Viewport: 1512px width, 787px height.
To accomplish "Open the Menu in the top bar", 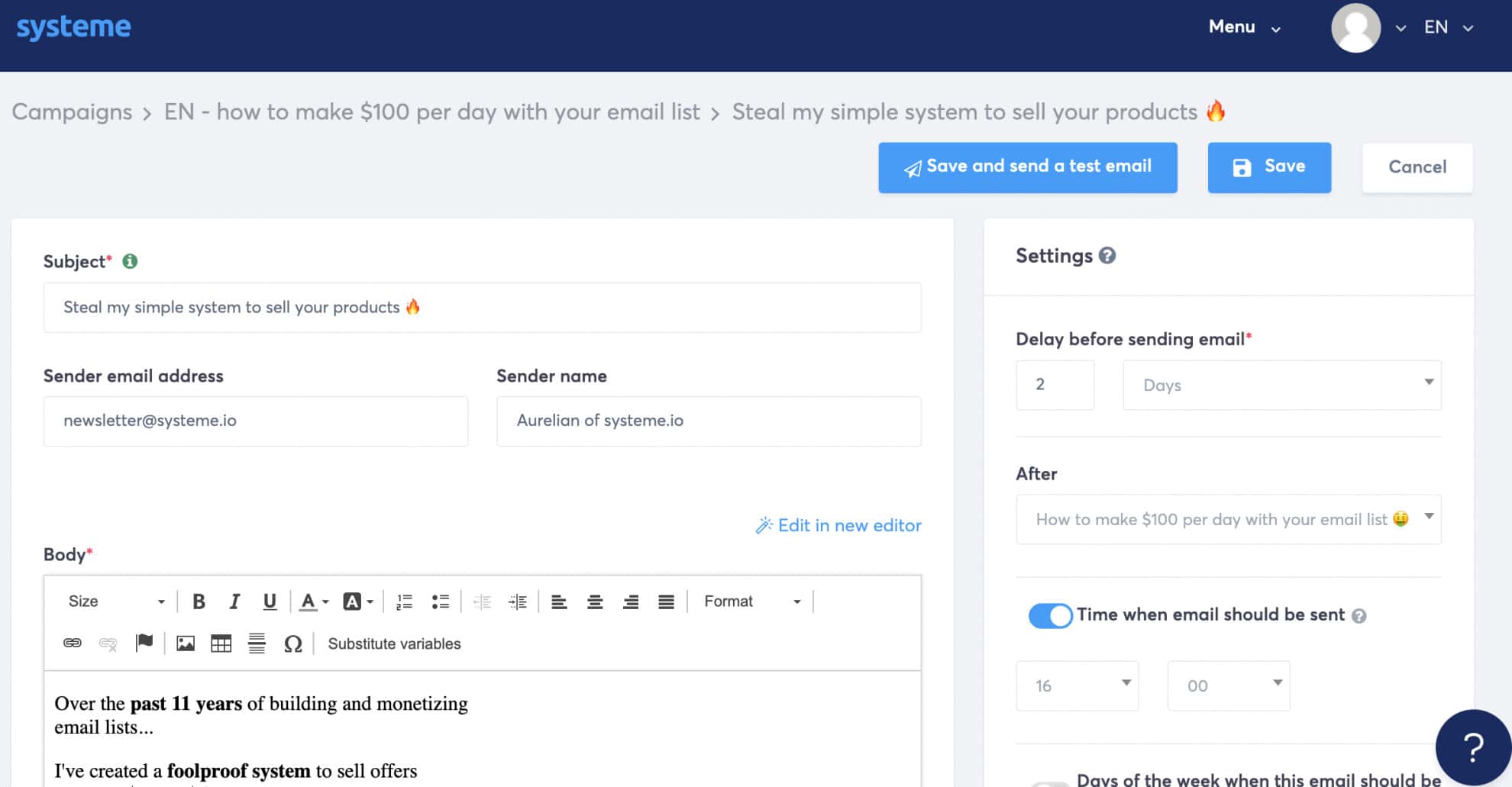I will point(1243,27).
